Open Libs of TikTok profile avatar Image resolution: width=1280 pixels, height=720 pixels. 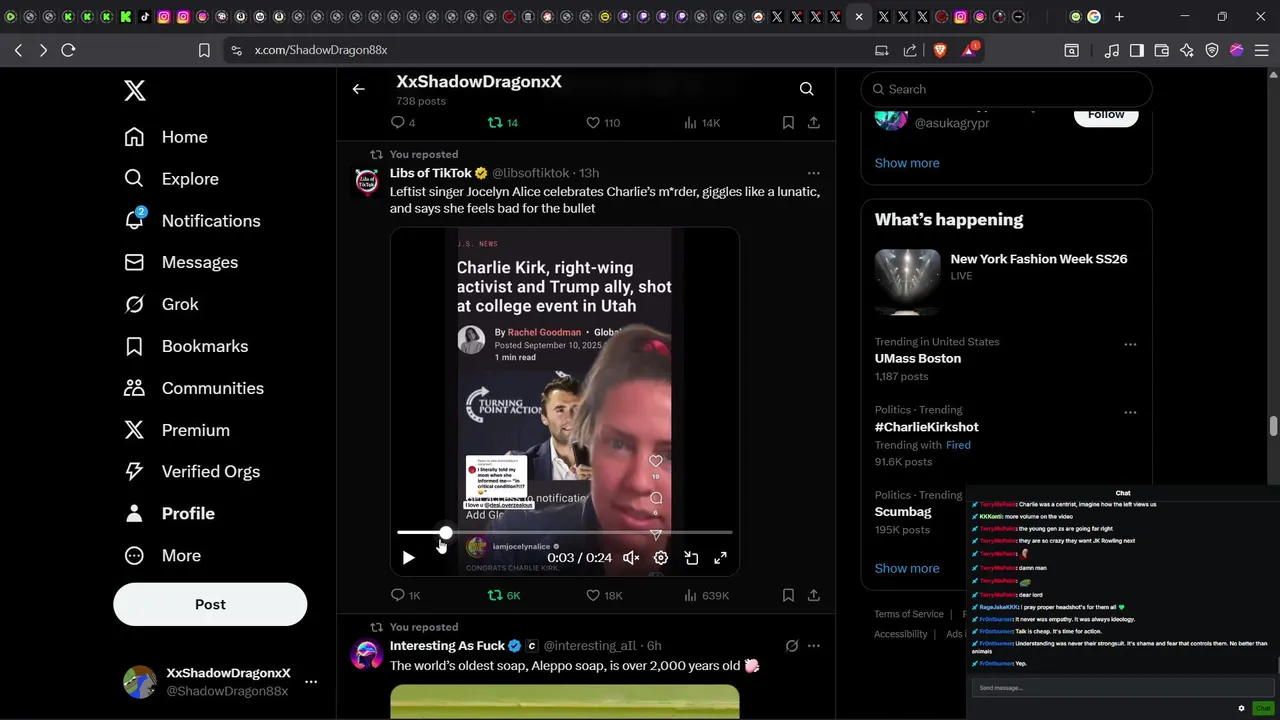367,182
